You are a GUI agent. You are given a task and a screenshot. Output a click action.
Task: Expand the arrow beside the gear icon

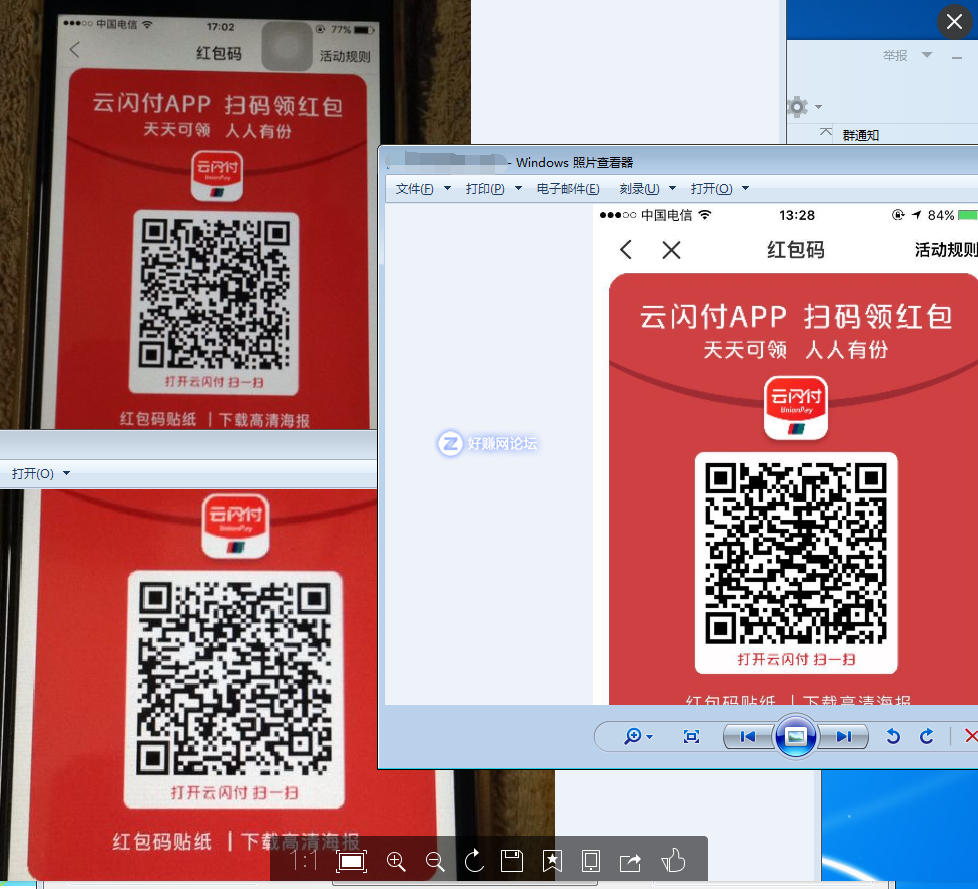pyautogui.click(x=818, y=107)
